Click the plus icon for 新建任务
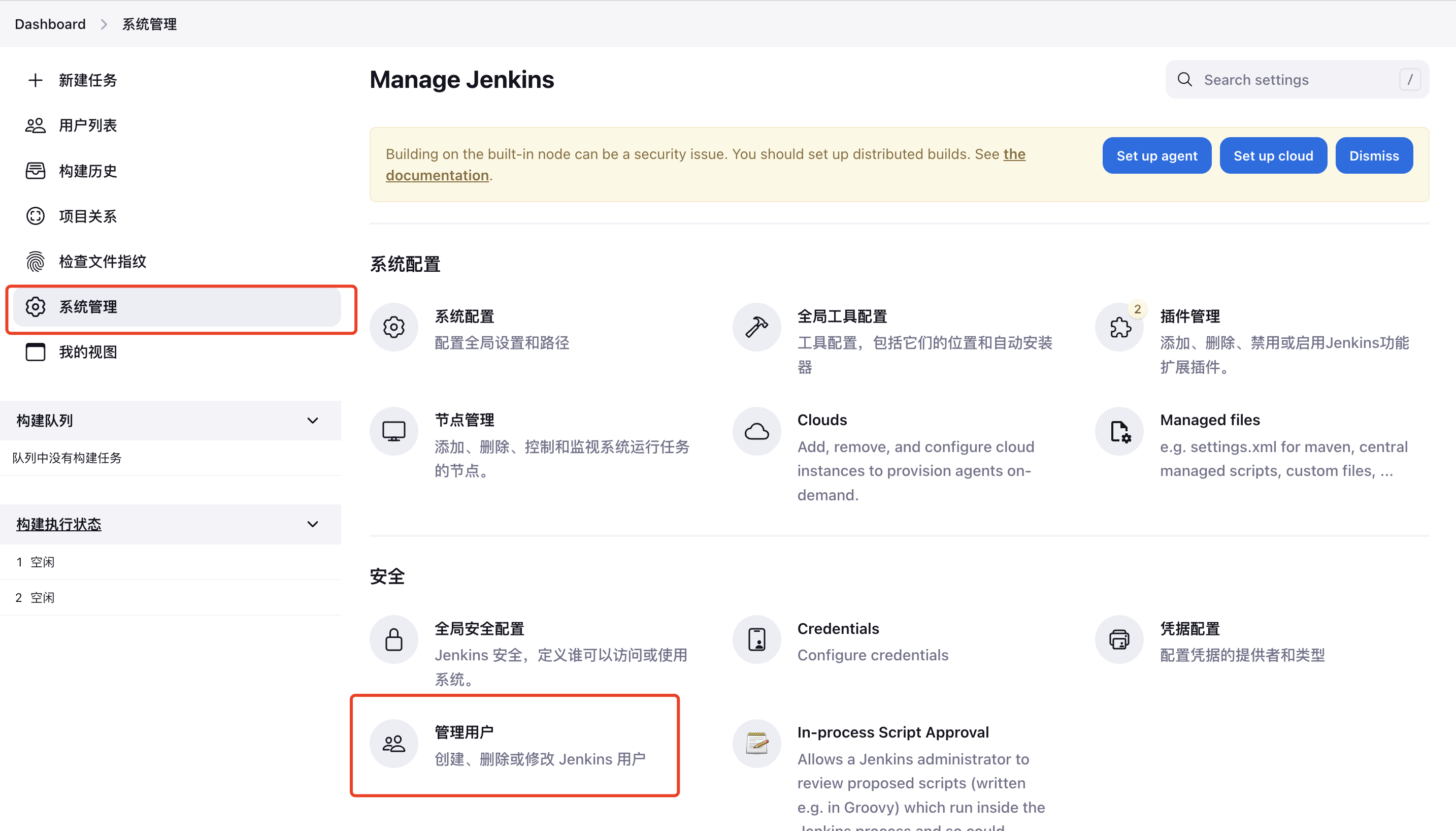This screenshot has height=831, width=1456. (36, 80)
